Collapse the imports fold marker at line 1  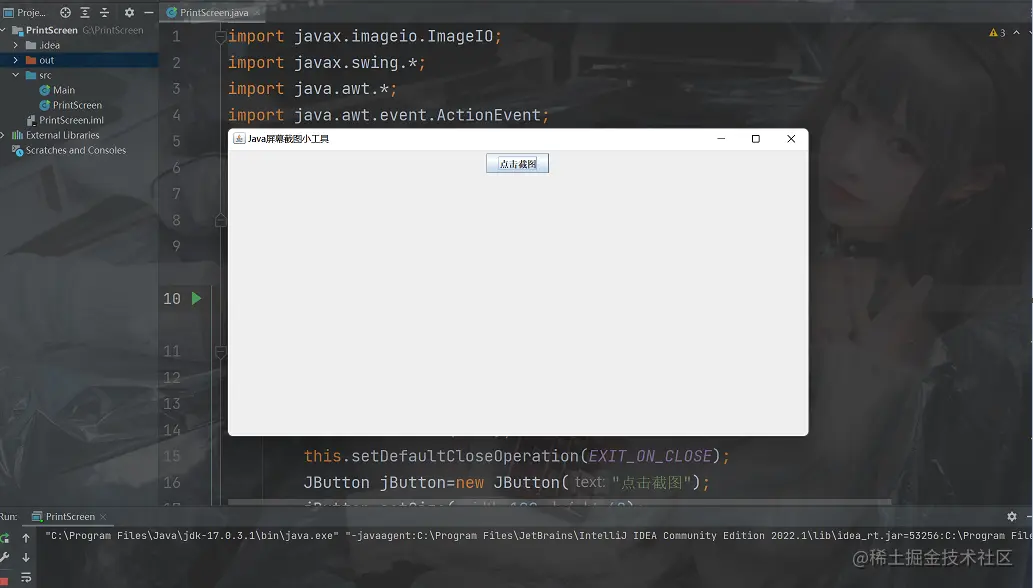click(221, 37)
